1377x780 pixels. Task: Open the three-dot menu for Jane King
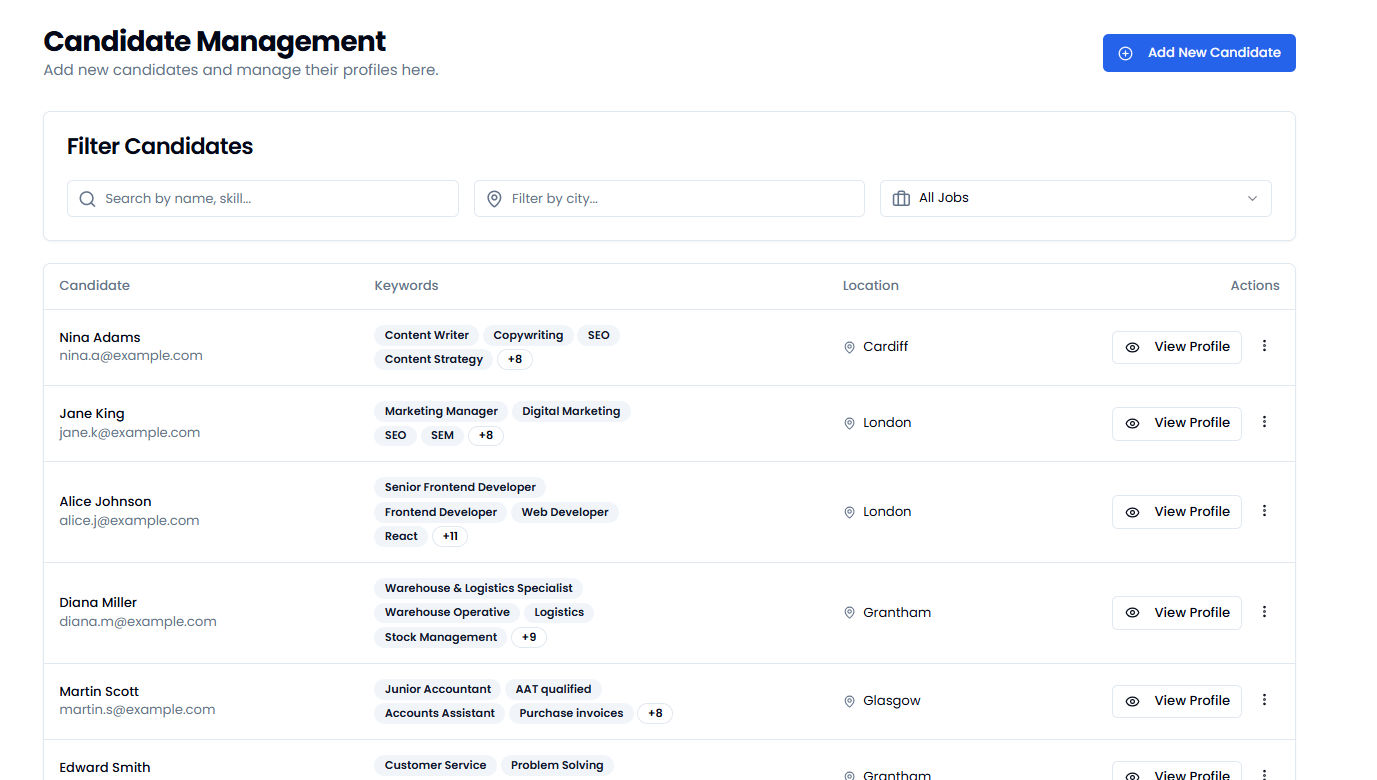click(1265, 422)
